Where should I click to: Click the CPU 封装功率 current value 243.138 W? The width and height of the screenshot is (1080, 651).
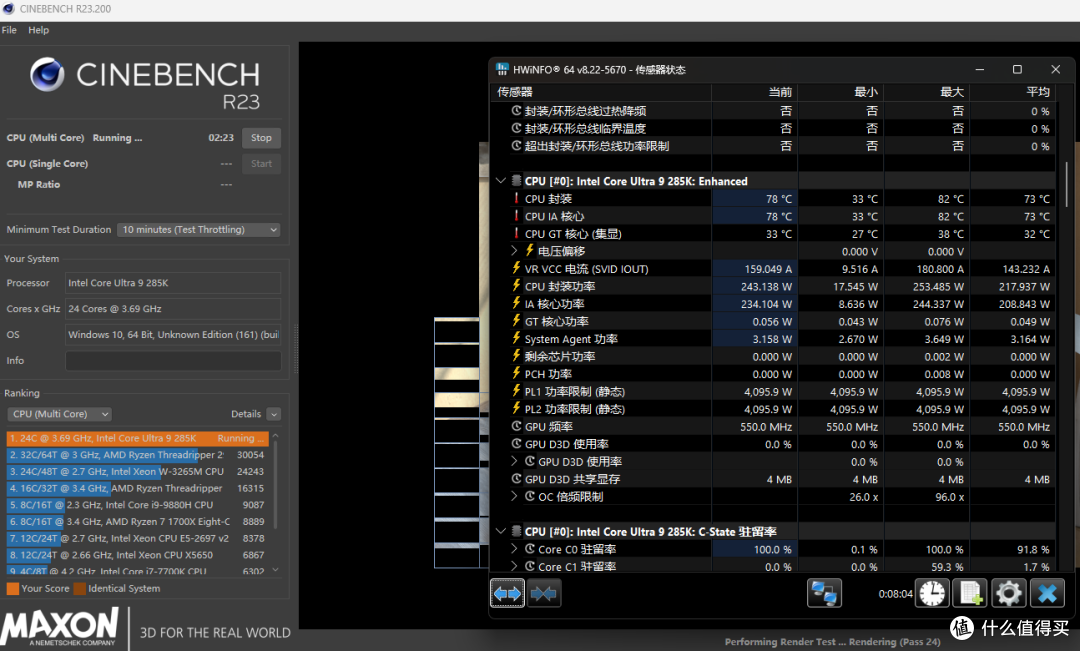(767, 286)
